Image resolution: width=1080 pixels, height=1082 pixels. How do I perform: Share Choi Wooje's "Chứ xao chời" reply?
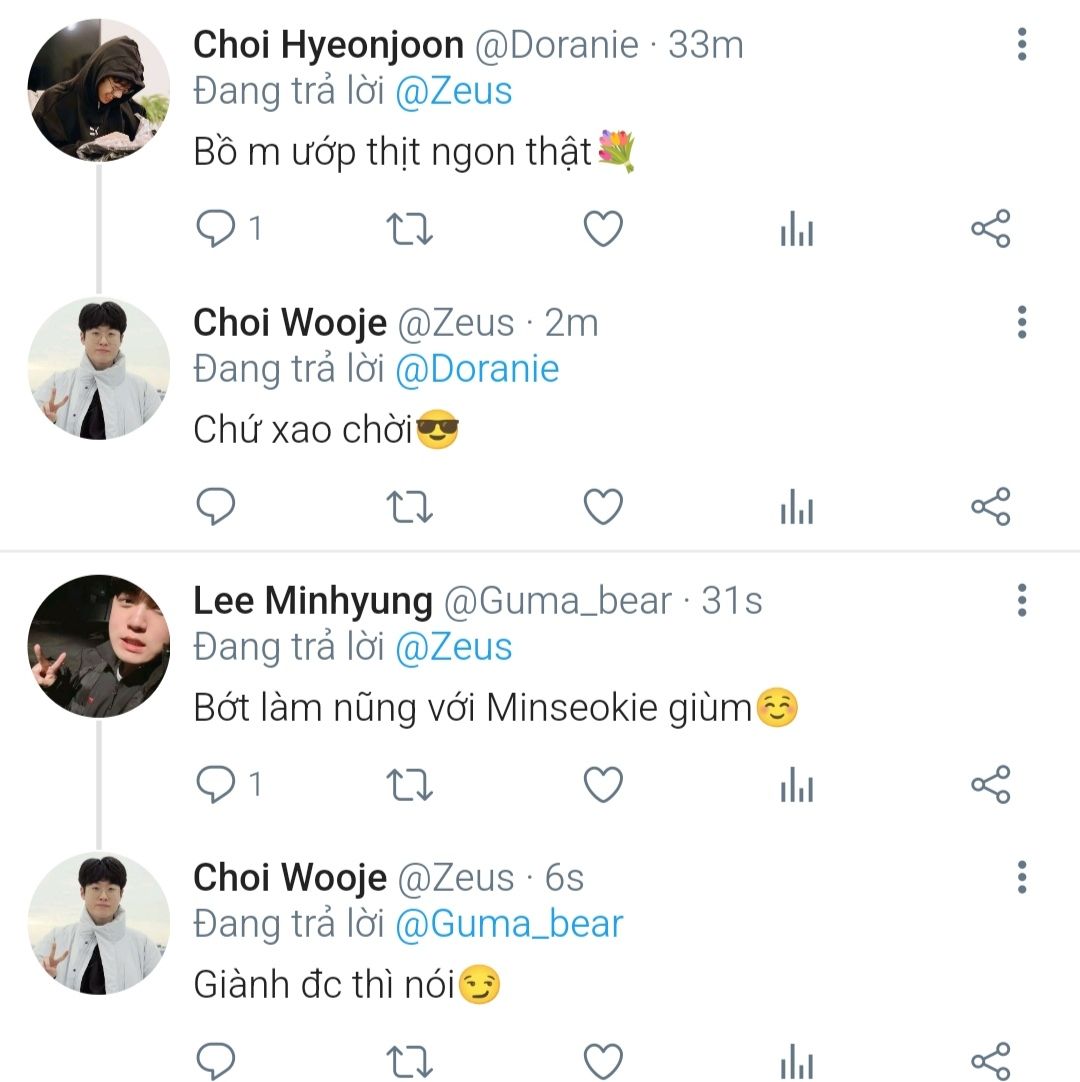991,508
